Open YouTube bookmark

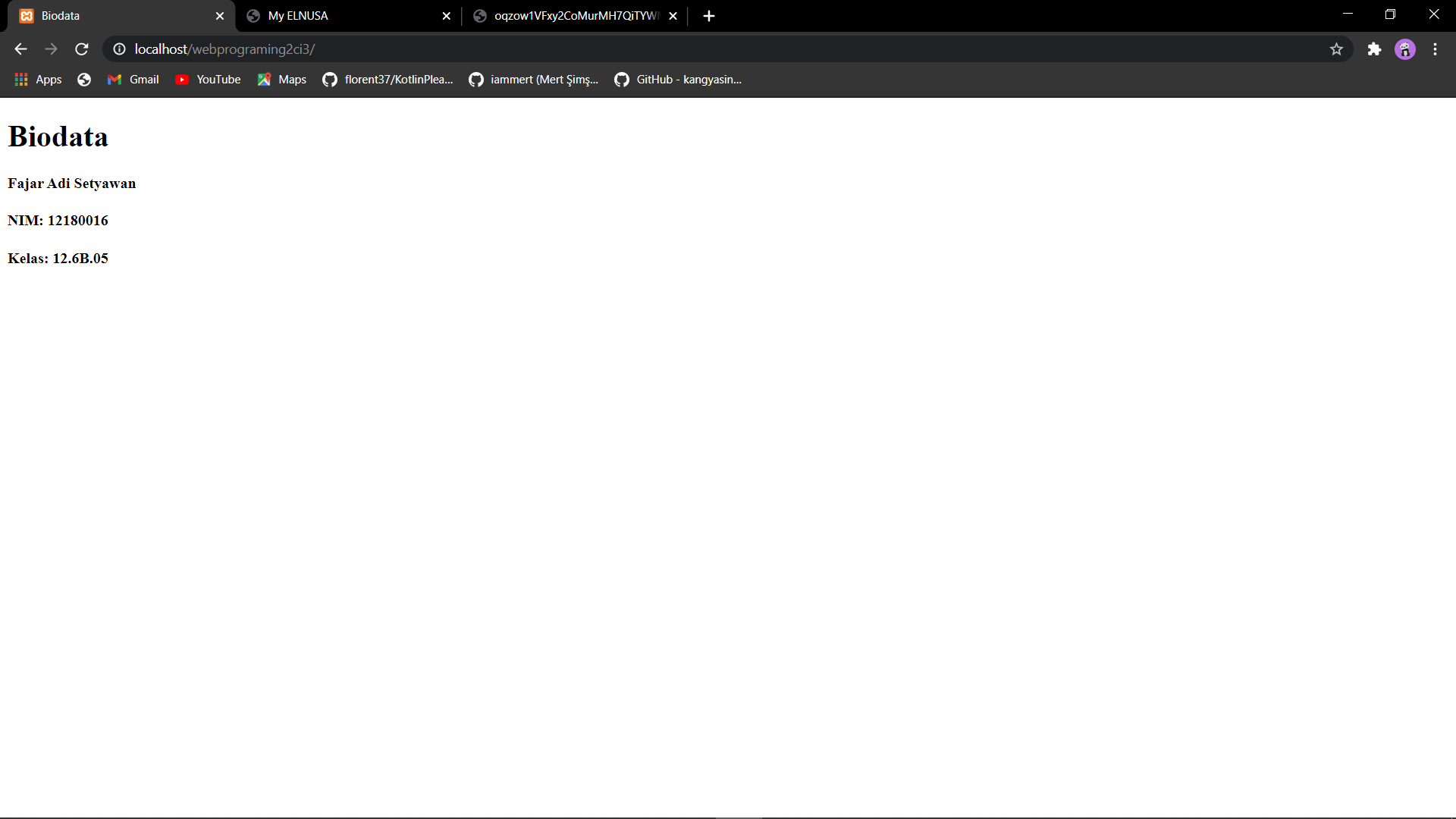[208, 80]
